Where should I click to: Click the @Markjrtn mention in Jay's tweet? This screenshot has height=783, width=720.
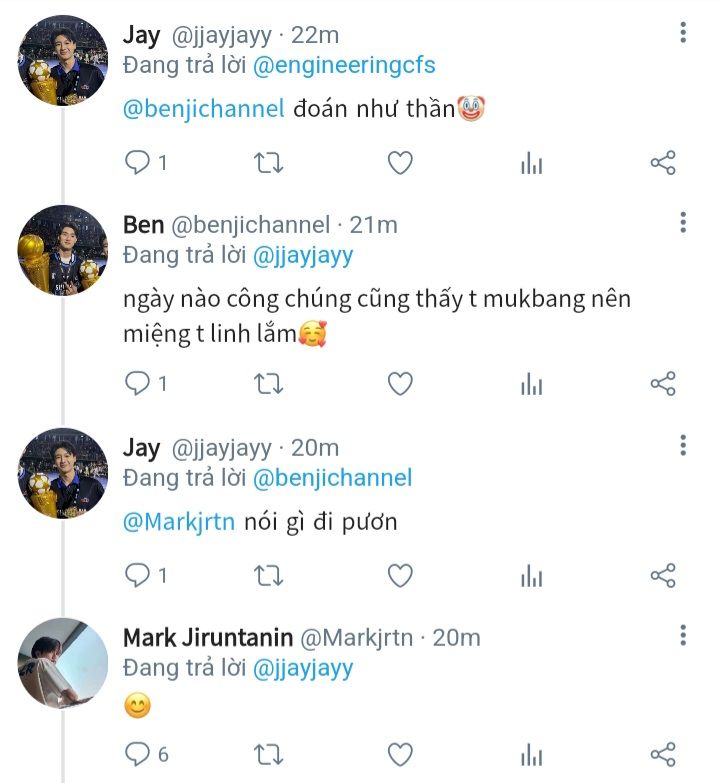tap(179, 522)
